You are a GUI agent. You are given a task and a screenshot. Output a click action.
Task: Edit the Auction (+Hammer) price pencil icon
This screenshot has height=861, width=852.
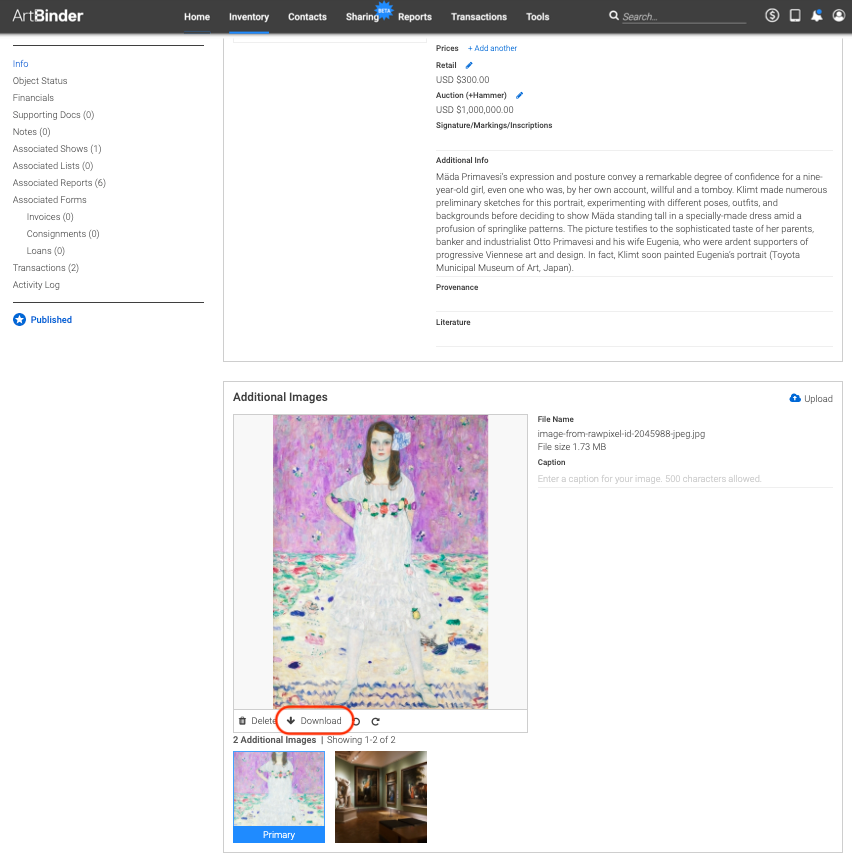tap(519, 95)
